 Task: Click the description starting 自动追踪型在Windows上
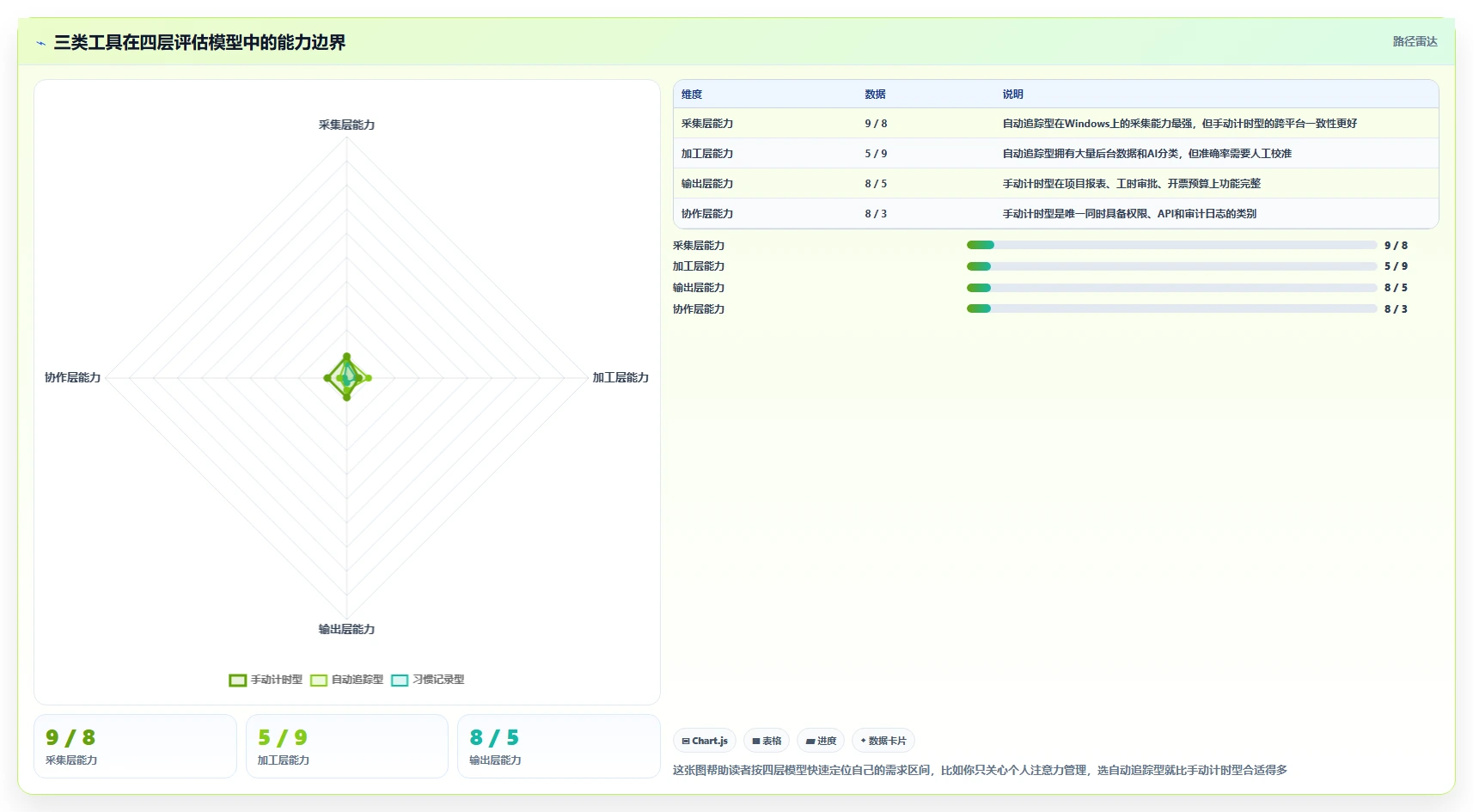(1179, 124)
